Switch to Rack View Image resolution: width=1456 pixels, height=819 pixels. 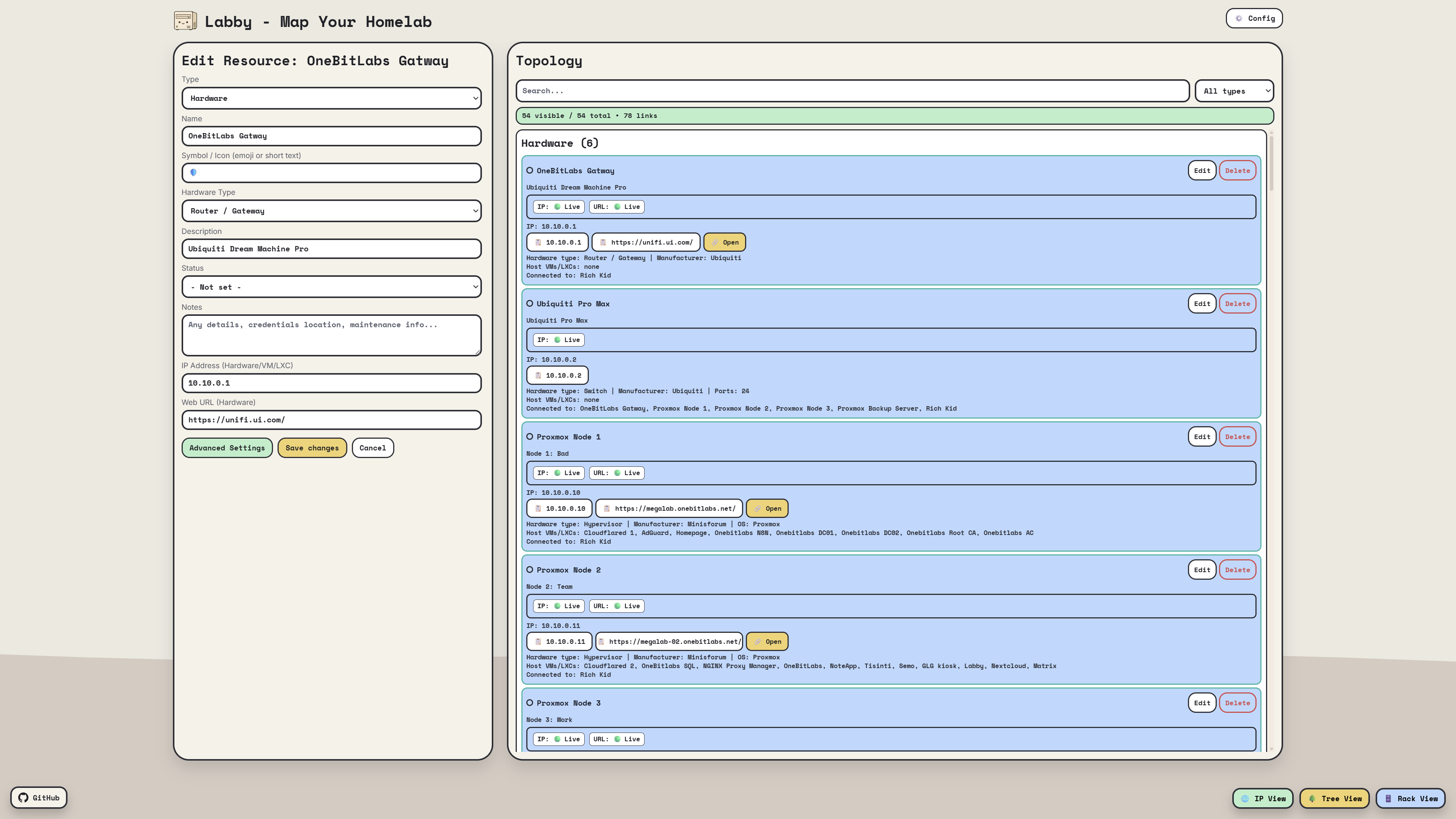(1410, 798)
